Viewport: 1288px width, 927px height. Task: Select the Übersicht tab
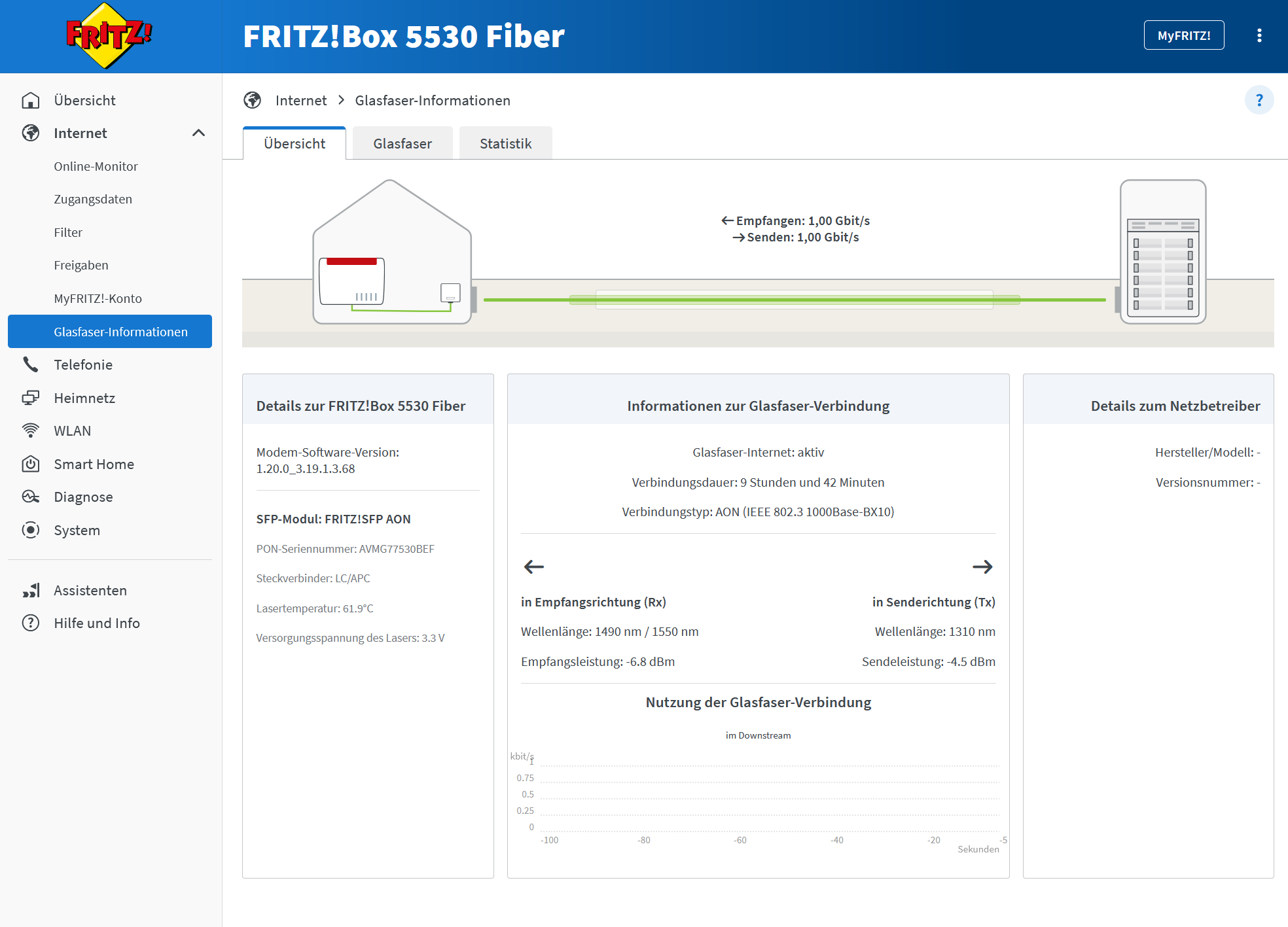[x=295, y=143]
